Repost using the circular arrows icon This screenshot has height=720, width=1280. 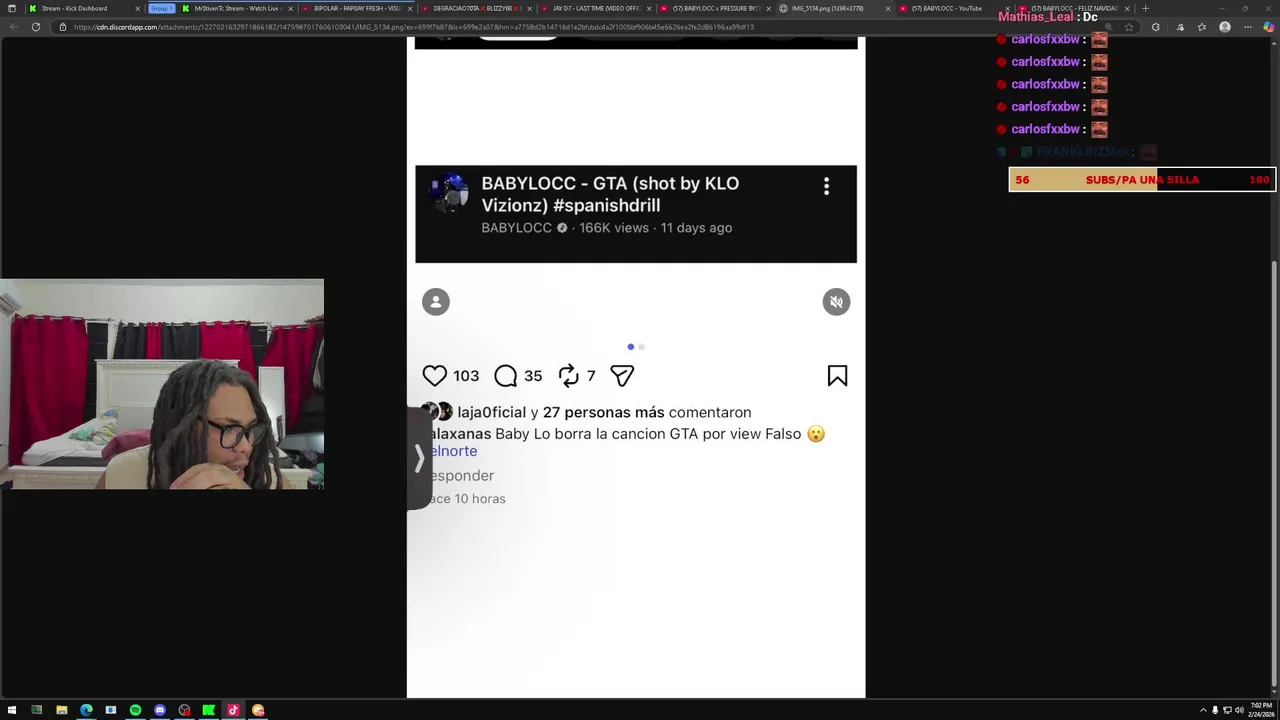[x=569, y=376]
